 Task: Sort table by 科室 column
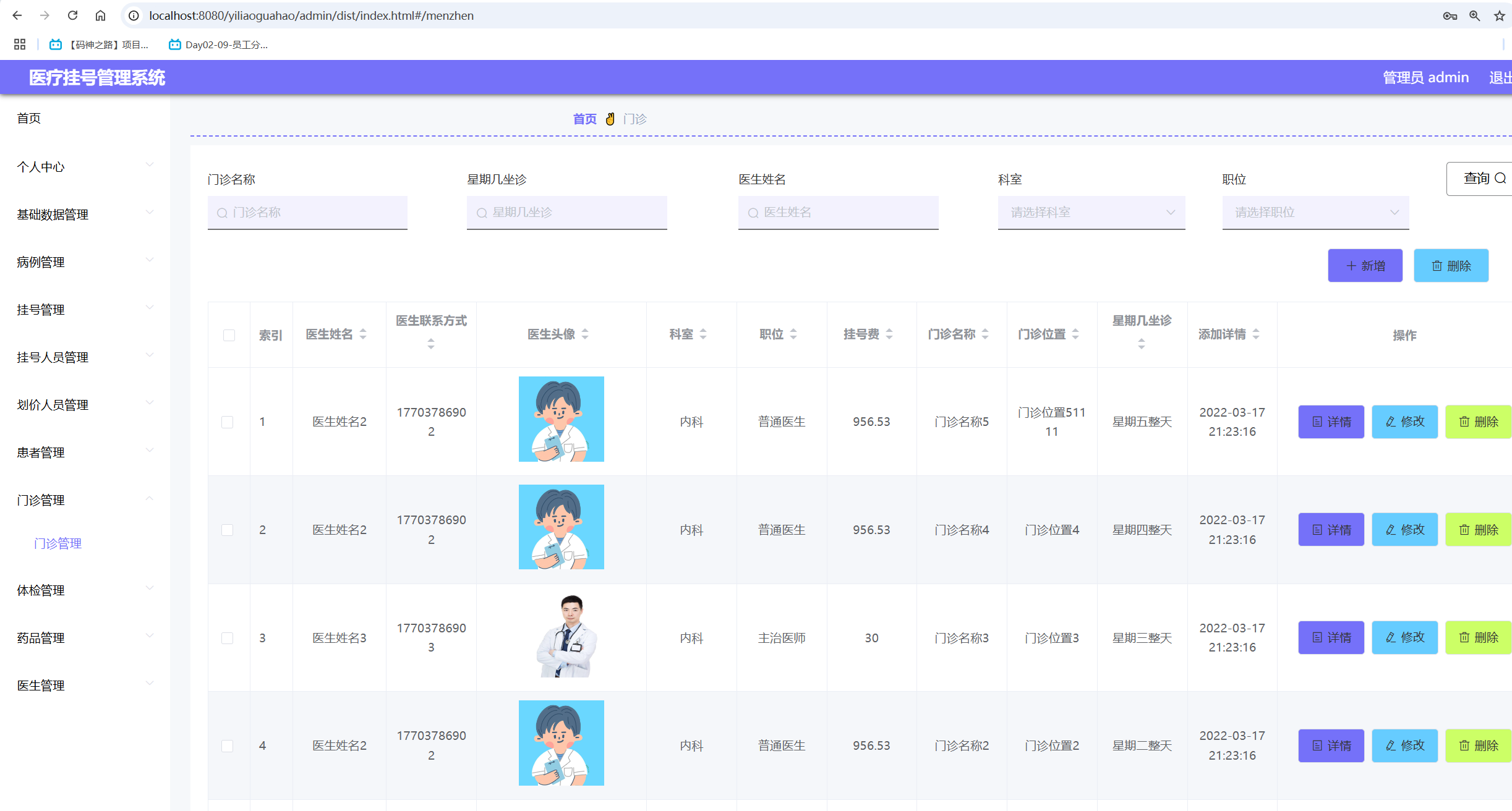pos(703,334)
